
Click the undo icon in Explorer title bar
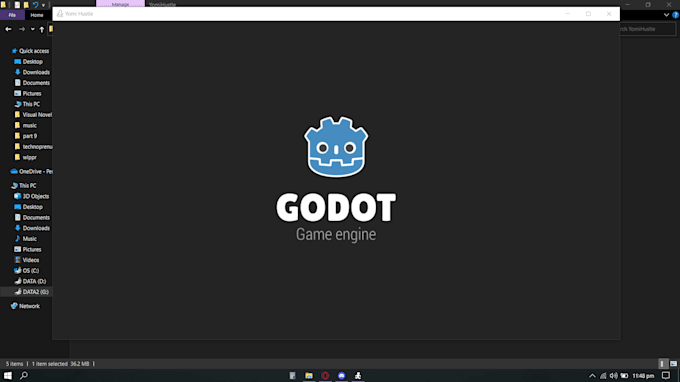pos(36,5)
